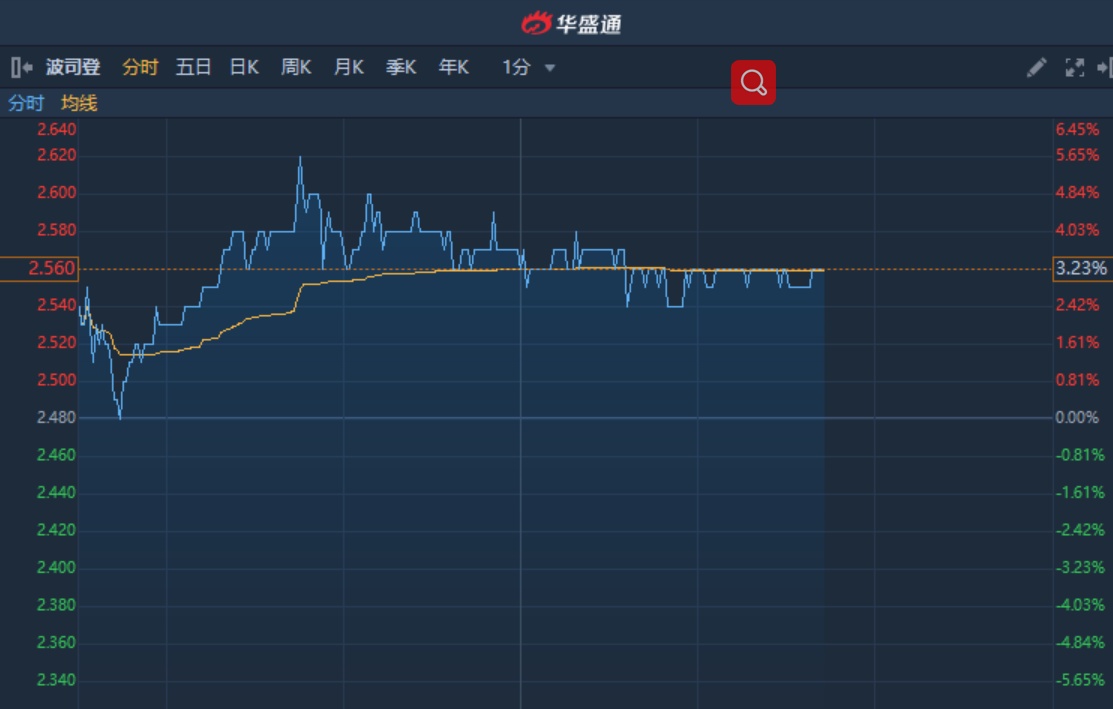Screen dimensions: 1113x709
Task: Select the pencil drawing tool icon
Action: (x=1036, y=67)
